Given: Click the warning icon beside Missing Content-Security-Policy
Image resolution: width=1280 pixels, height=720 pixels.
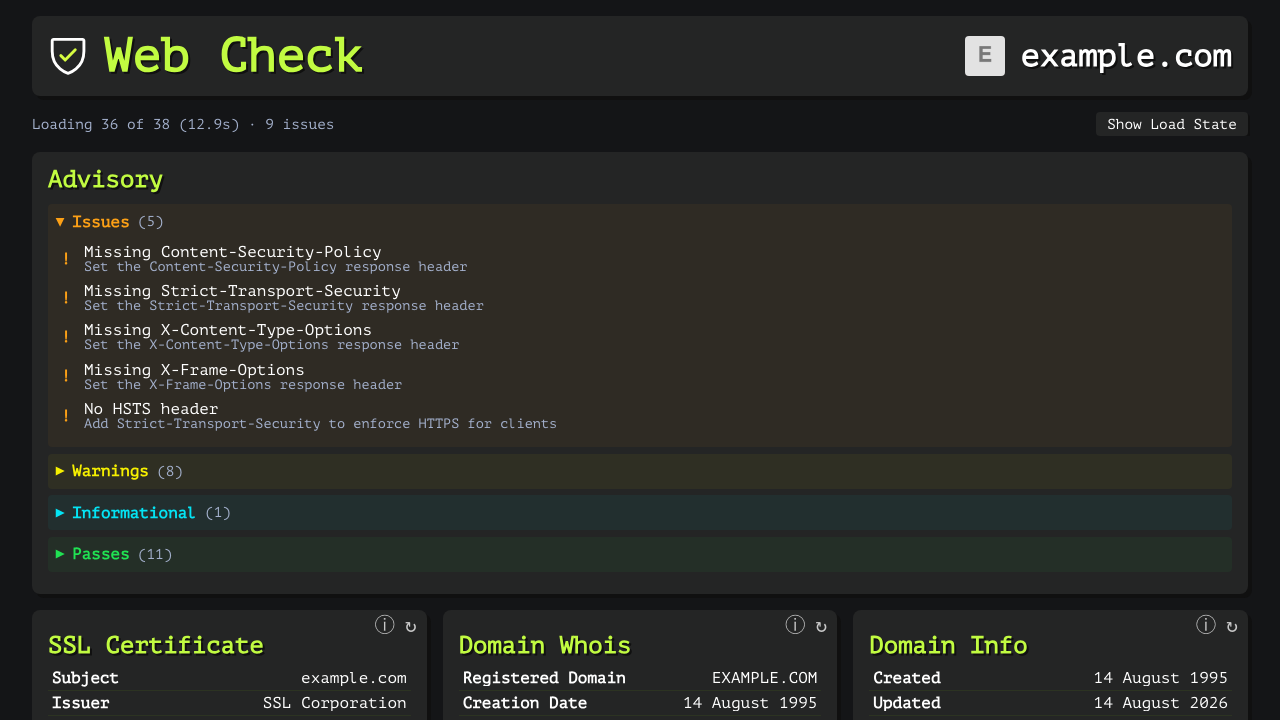Looking at the screenshot, I should 66,259.
